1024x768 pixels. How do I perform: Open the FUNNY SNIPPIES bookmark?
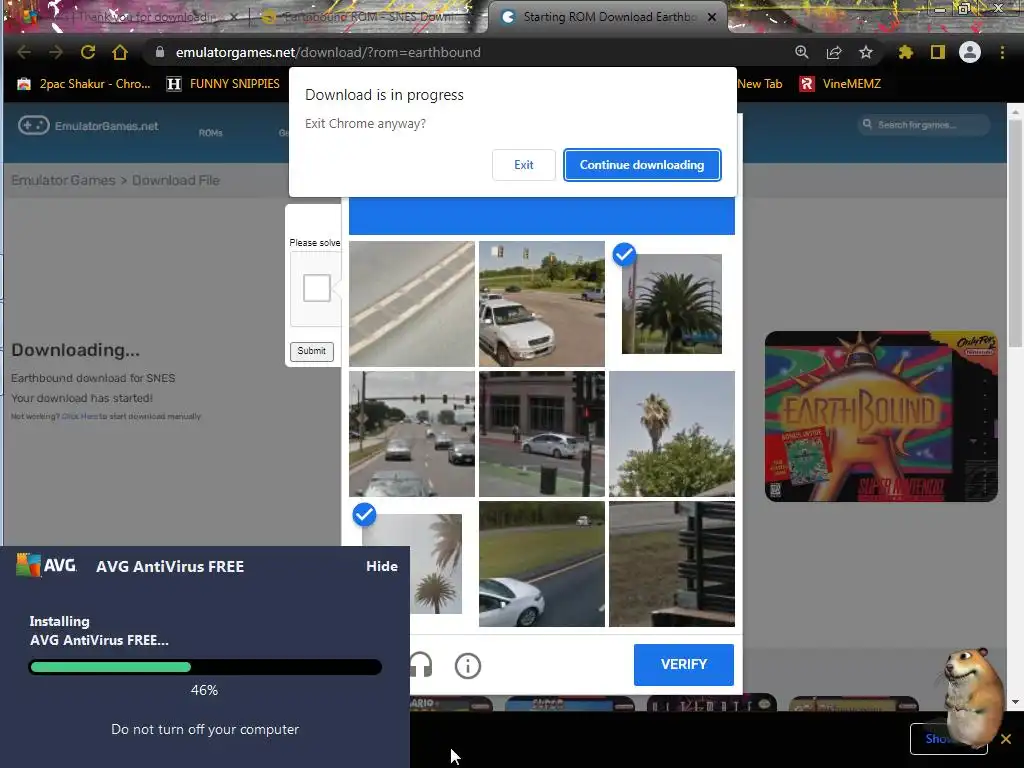tap(223, 84)
